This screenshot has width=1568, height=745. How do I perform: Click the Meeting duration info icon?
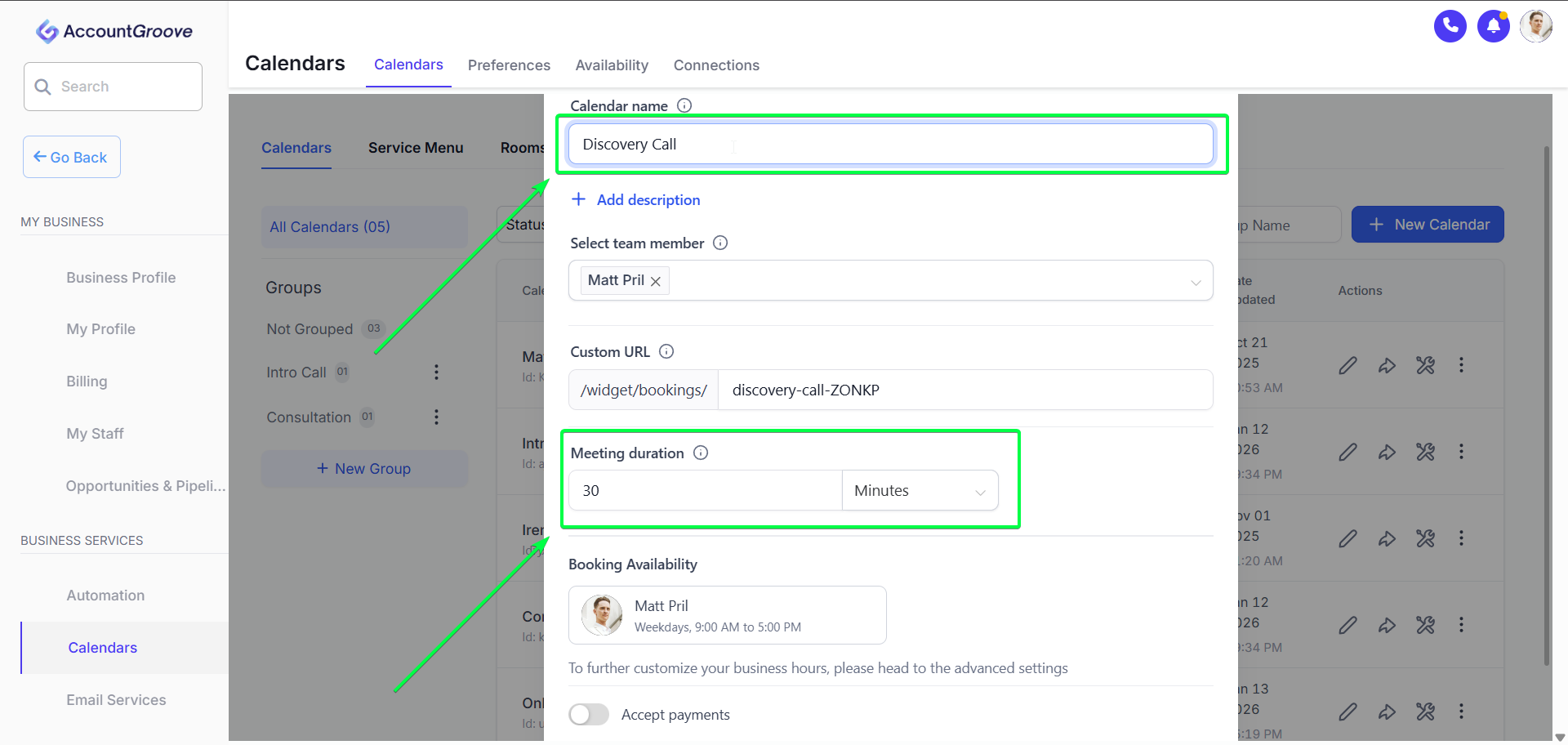coord(701,453)
